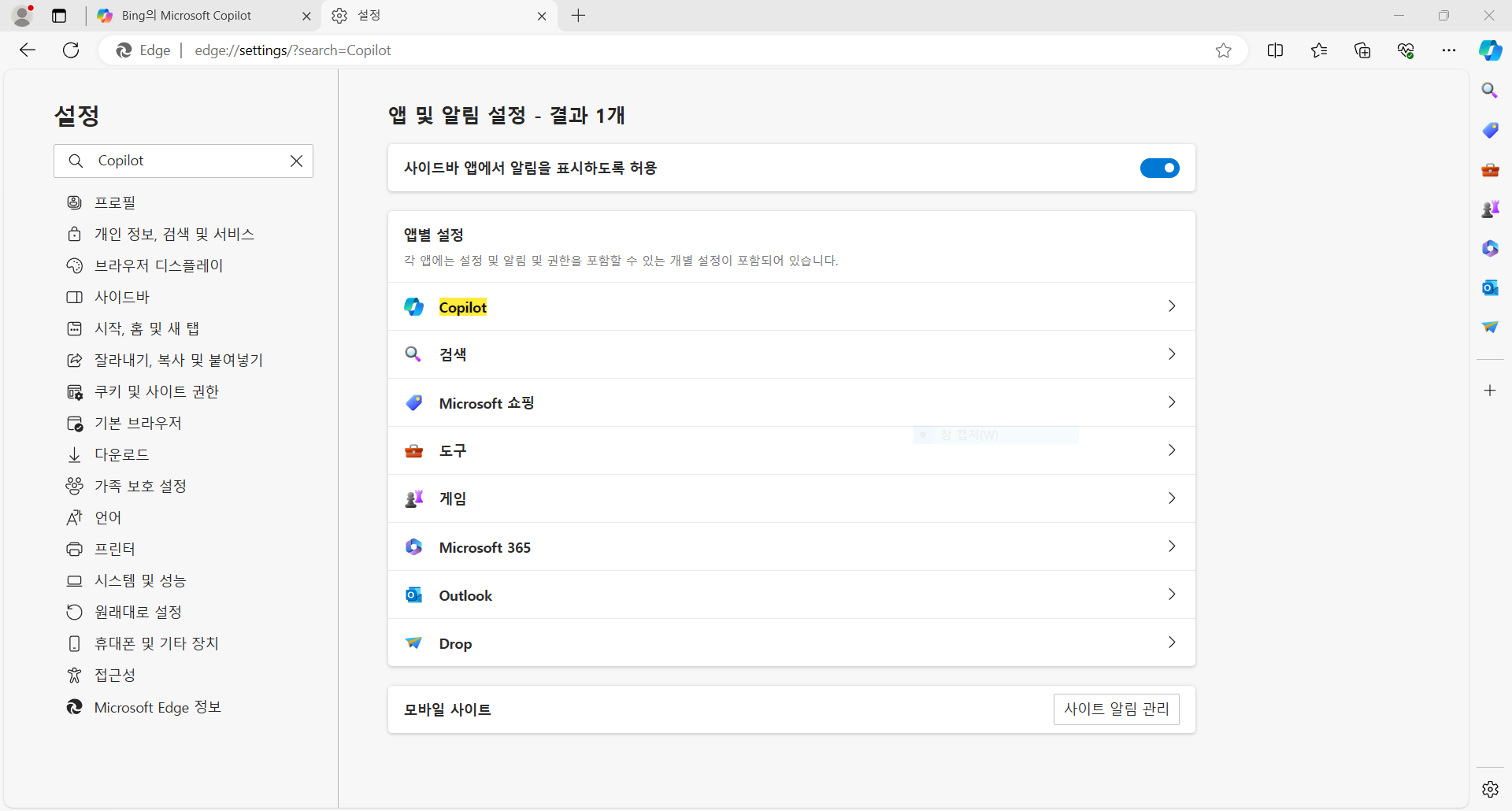Open the Copilot sidebar icon at top right
The height and width of the screenshot is (811, 1512).
[1490, 50]
